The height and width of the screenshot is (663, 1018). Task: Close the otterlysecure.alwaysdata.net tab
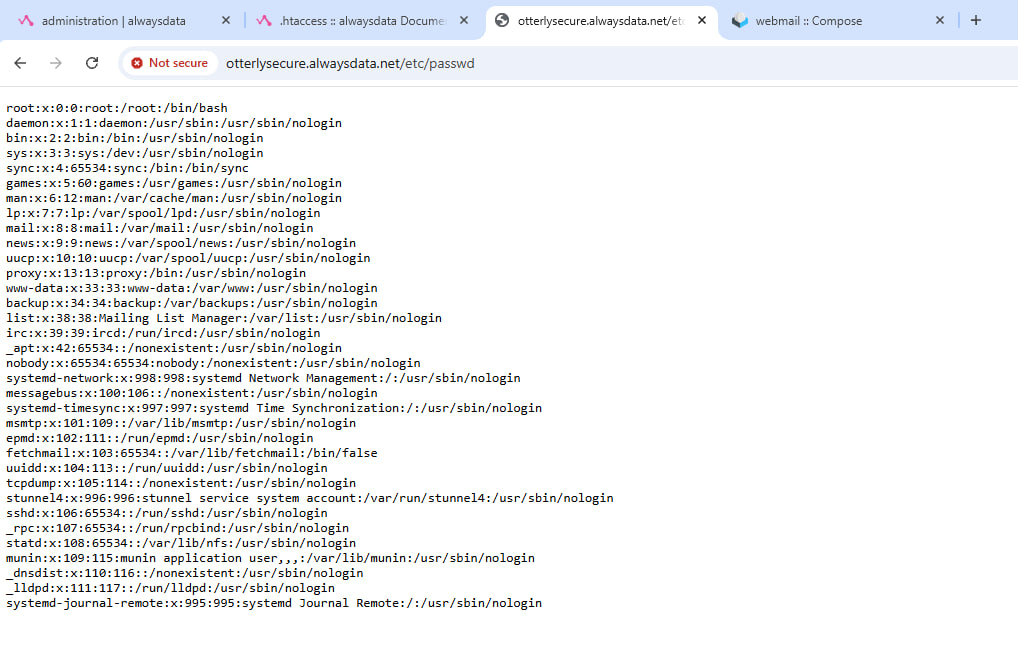click(702, 20)
